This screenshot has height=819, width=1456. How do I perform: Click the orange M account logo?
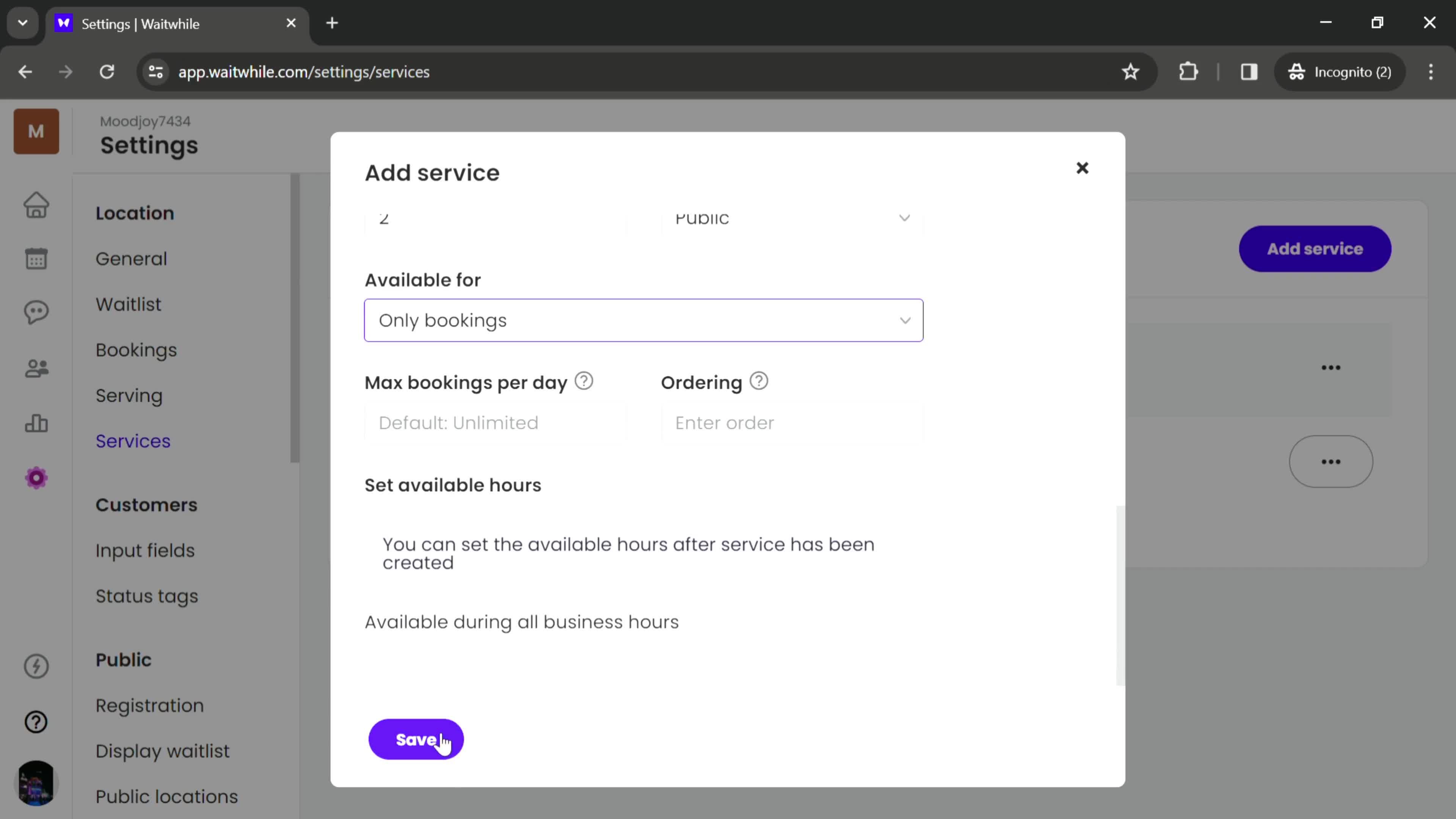click(x=36, y=131)
